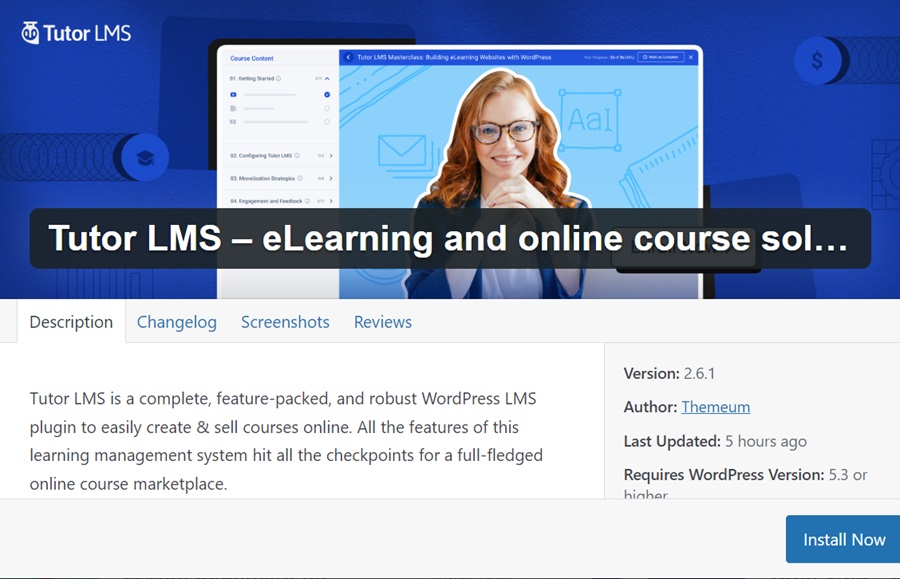Click the plugin title heading over banner
900x579 pixels.
coord(448,238)
